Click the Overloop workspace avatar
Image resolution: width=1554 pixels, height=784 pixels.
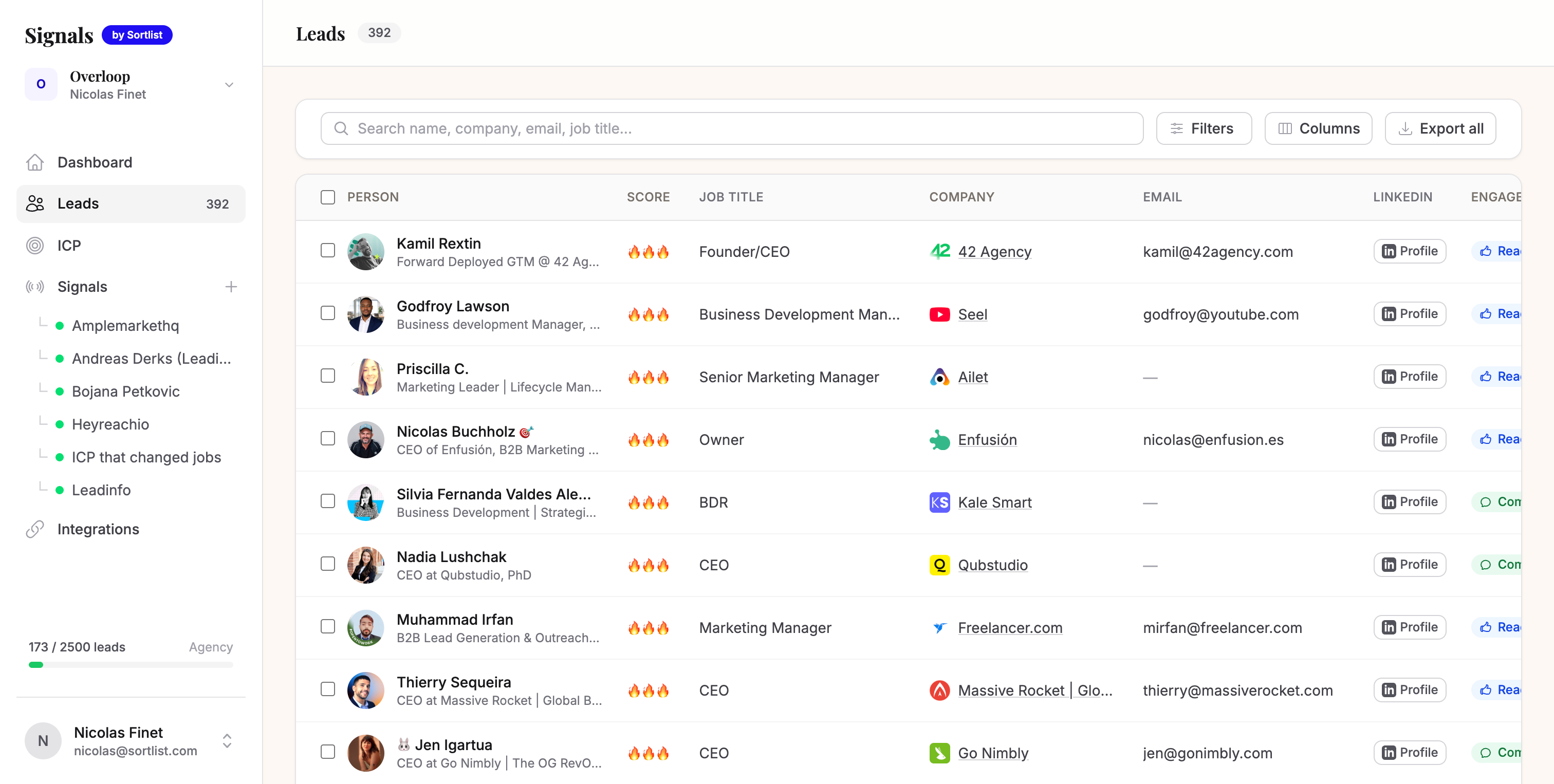[x=41, y=84]
